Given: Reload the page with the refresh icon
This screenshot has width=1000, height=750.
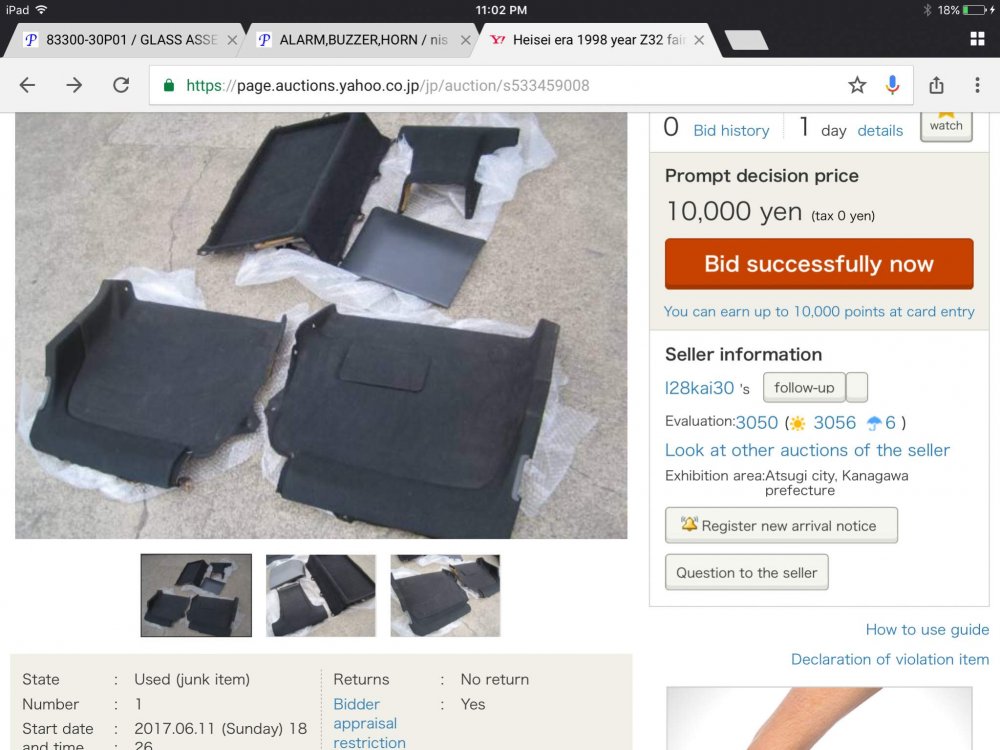Looking at the screenshot, I should click(121, 85).
